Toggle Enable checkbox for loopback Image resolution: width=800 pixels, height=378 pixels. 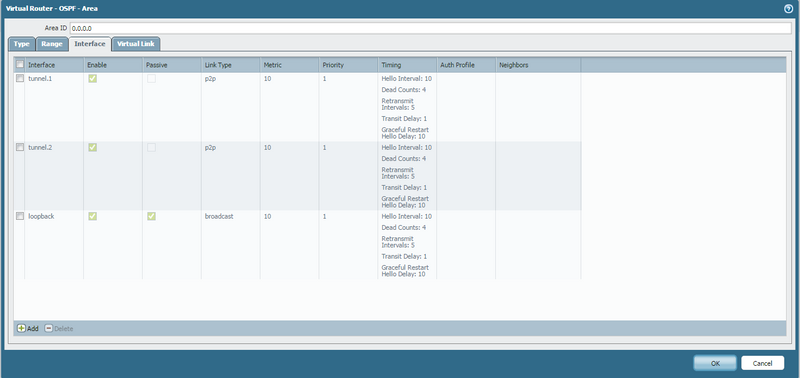pyautogui.click(x=92, y=216)
